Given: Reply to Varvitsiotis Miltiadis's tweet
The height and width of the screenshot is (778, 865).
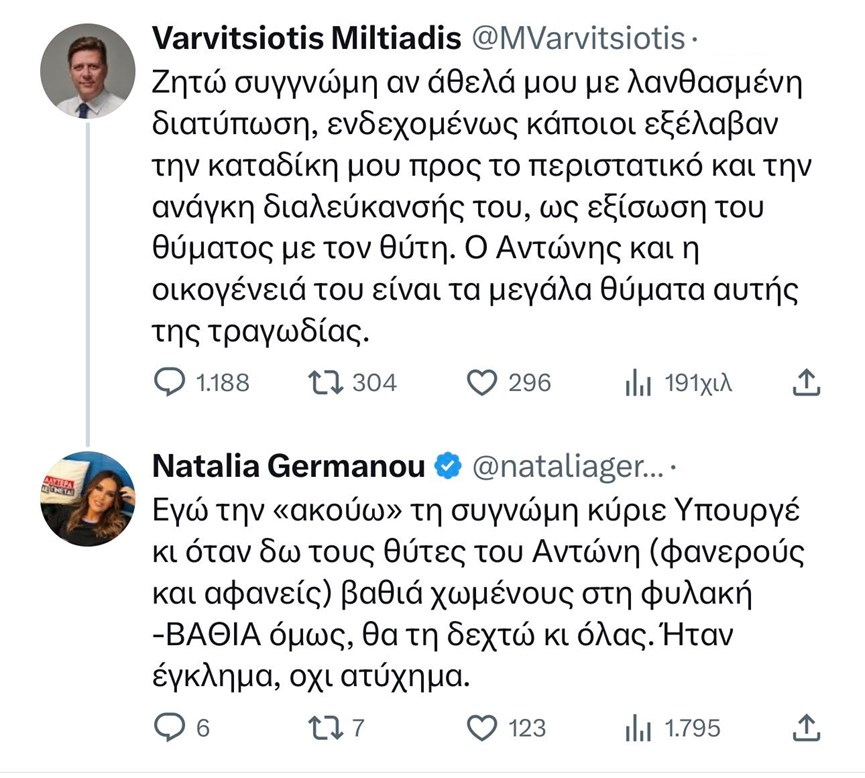Looking at the screenshot, I should (x=174, y=382).
